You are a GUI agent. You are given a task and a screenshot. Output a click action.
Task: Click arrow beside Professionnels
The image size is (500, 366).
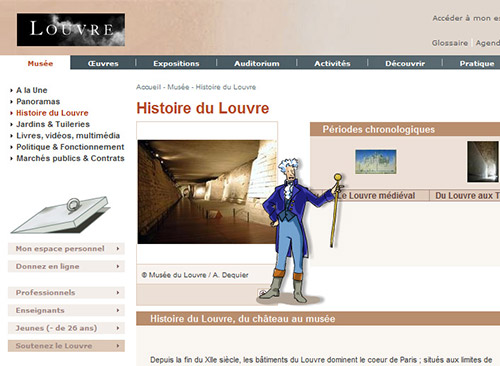118,293
